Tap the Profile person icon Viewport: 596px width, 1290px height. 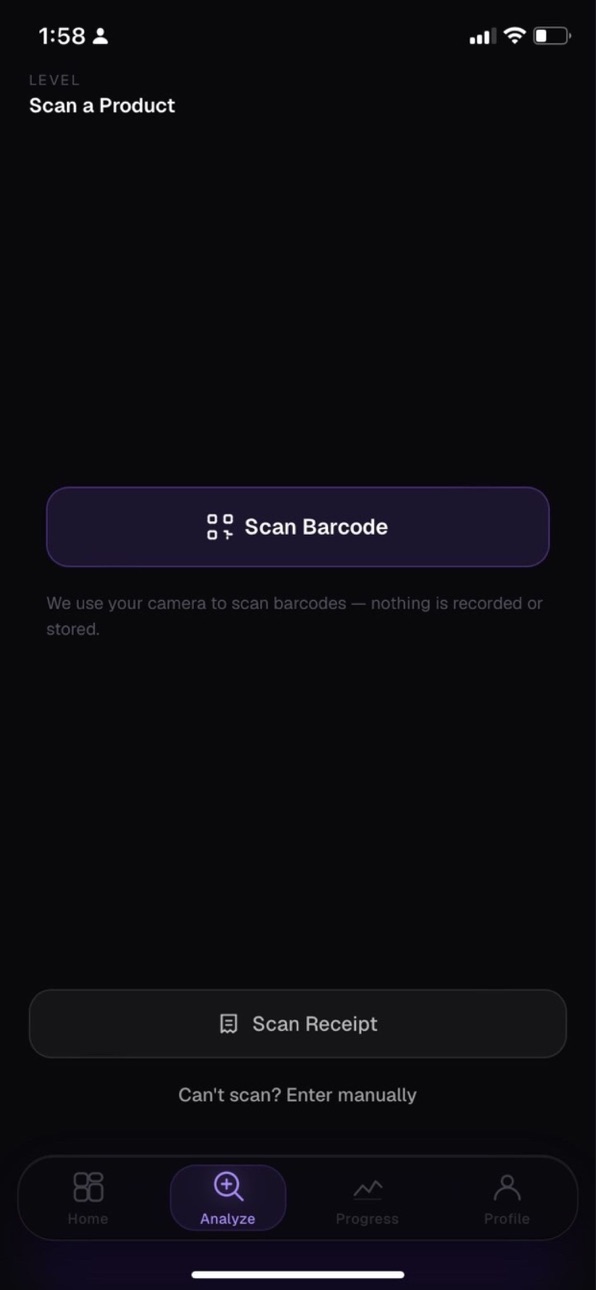coord(507,1187)
